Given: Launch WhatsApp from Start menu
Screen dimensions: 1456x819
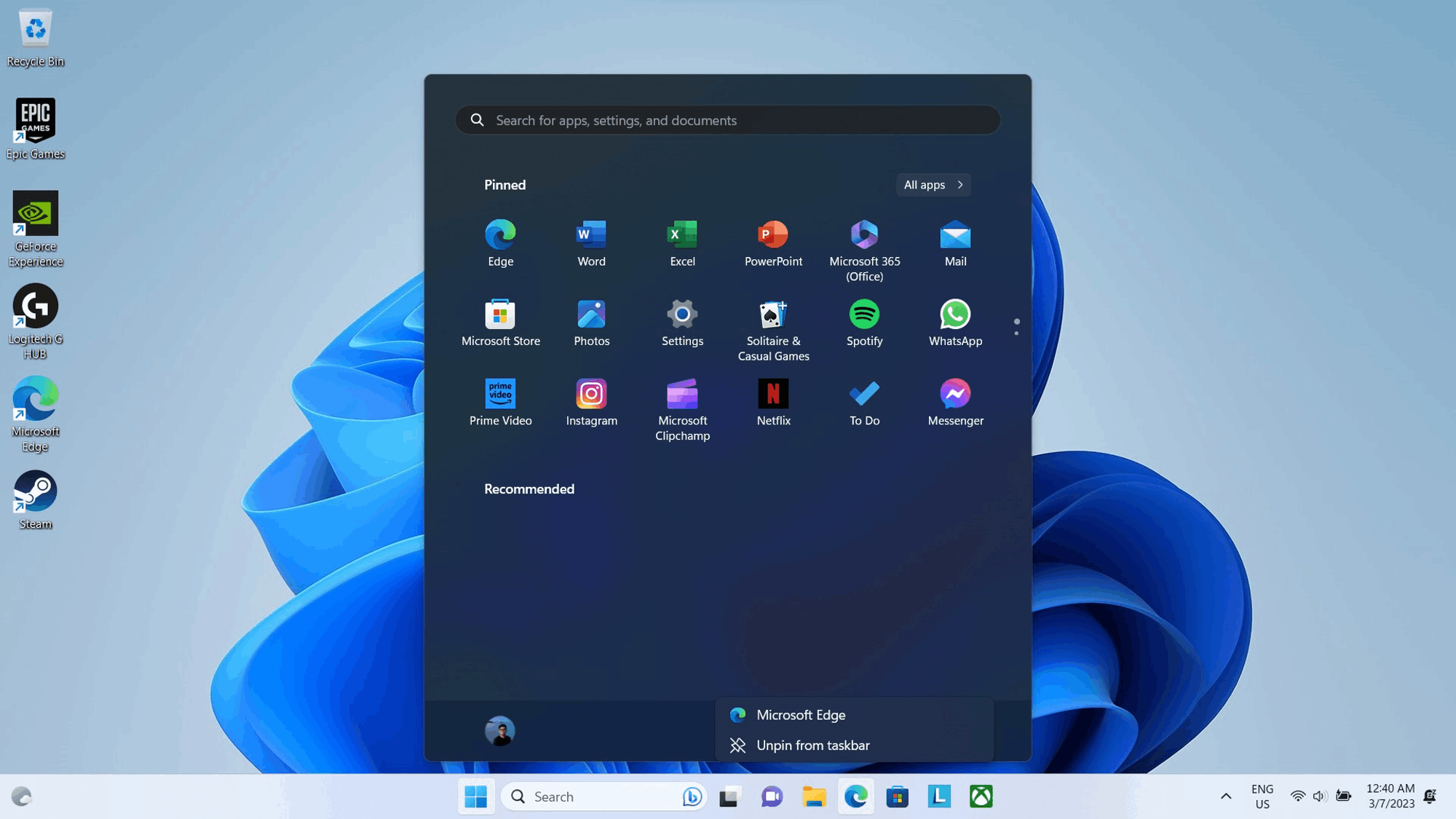Looking at the screenshot, I should (955, 323).
